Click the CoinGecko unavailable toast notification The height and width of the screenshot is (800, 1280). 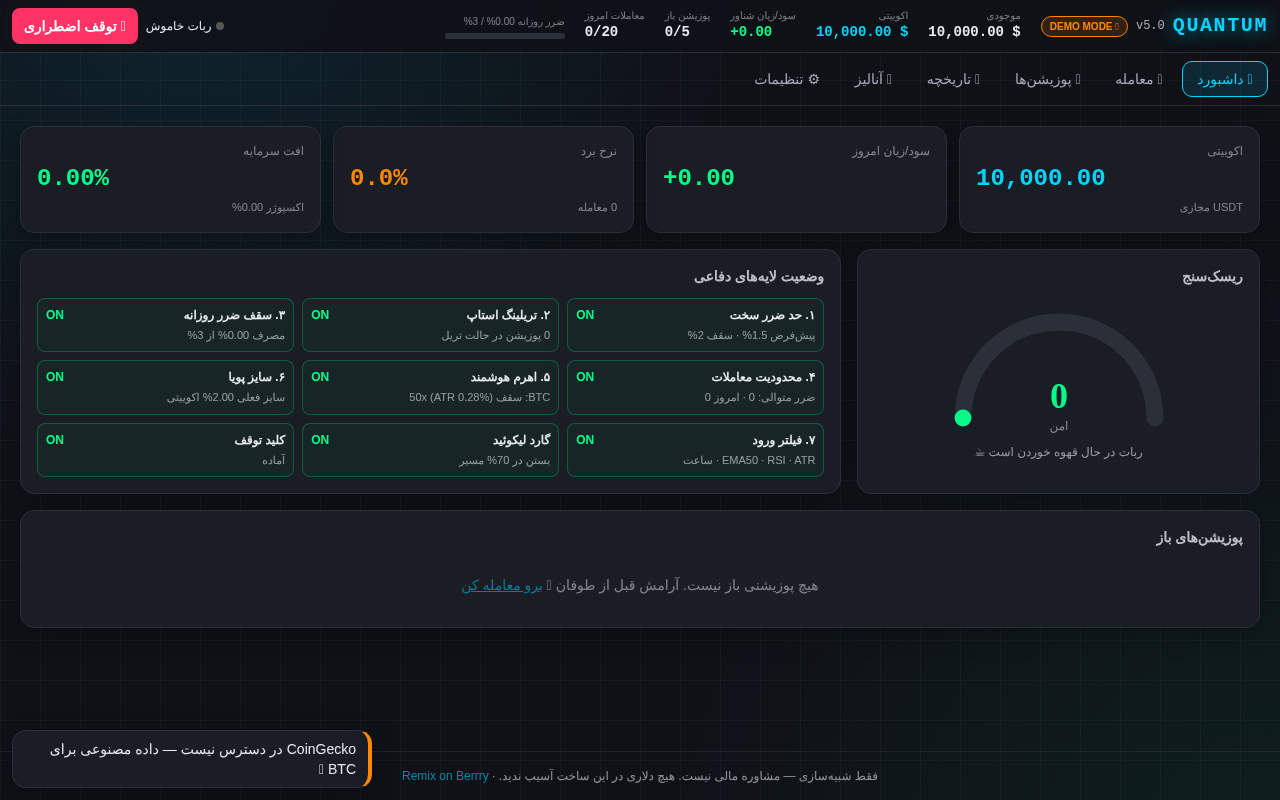192,759
